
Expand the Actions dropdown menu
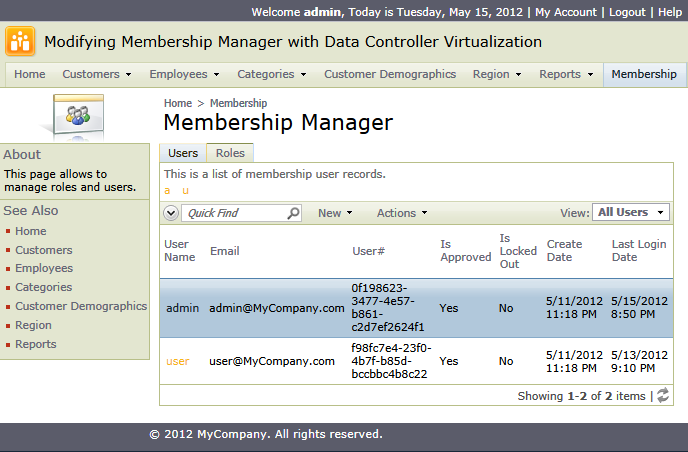[402, 213]
